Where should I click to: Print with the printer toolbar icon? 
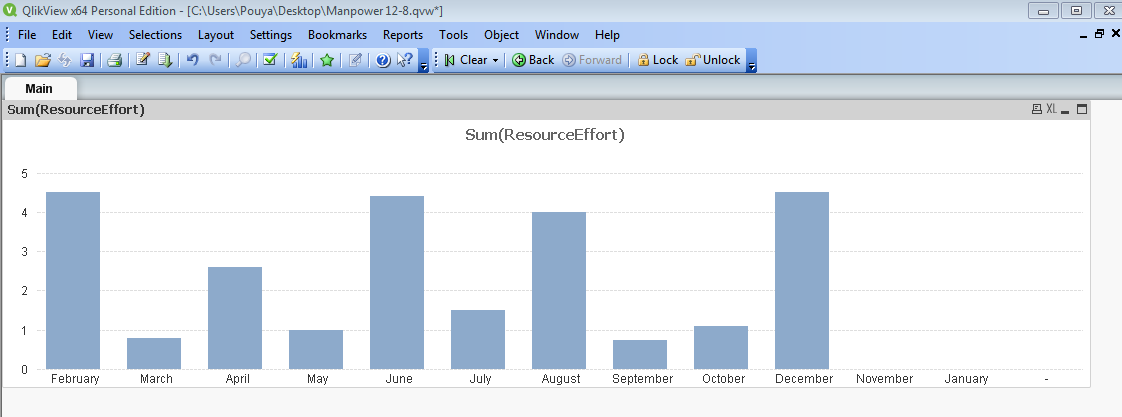(x=115, y=60)
